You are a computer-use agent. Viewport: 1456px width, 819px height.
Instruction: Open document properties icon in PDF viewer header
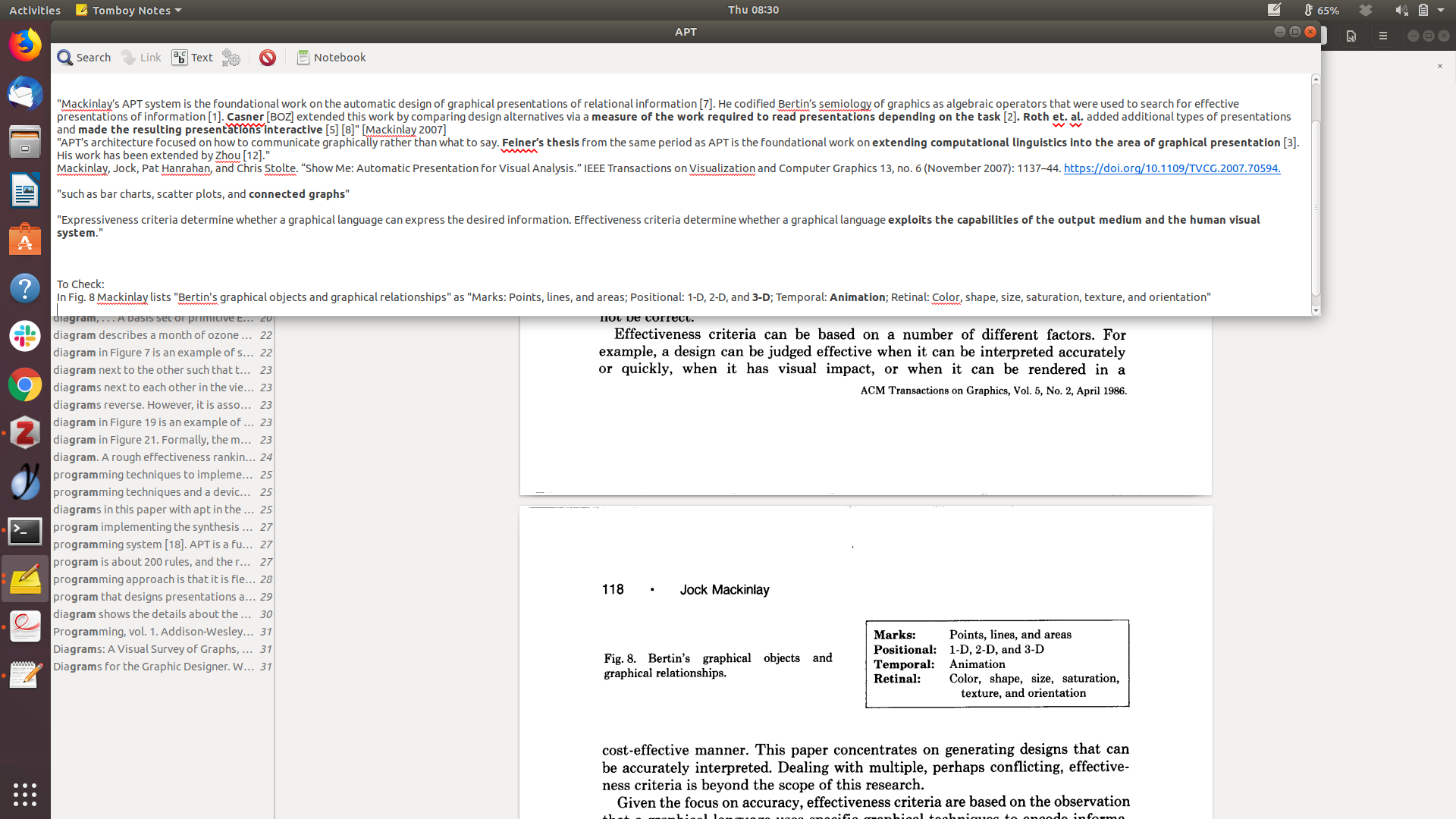click(1351, 36)
